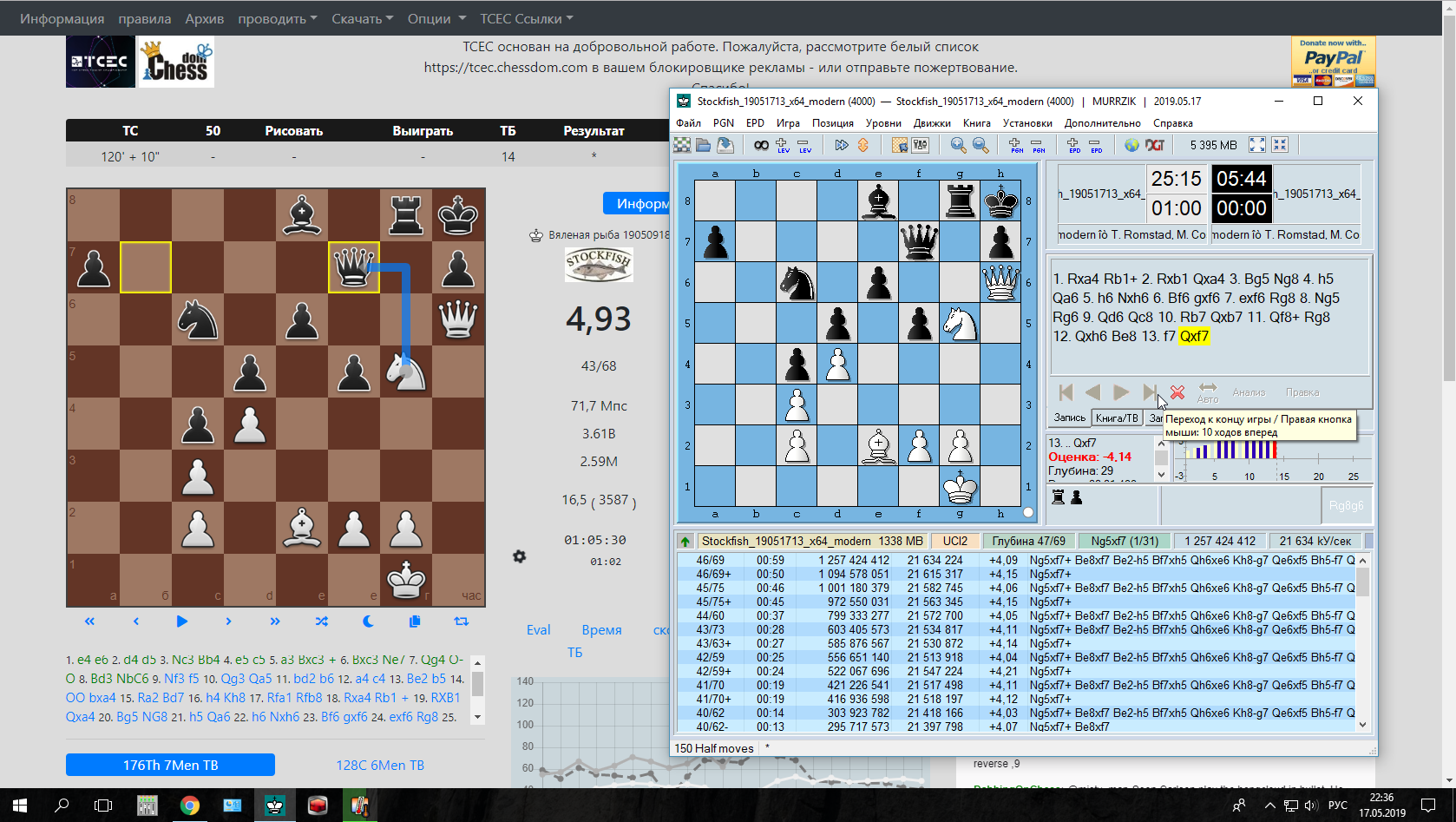Viewport: 1456px width, 822px height.
Task: Step one move forward in Arena controls
Action: 1121,392
